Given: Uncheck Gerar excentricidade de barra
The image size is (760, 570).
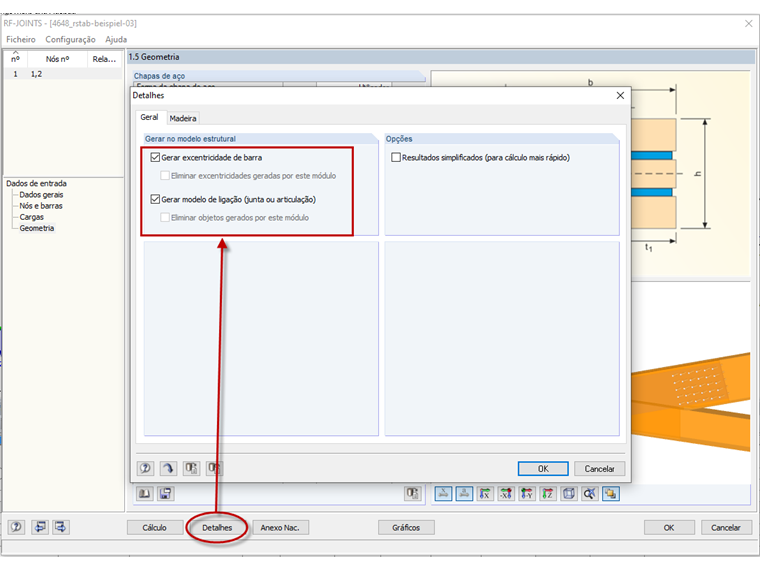Looking at the screenshot, I should (155, 157).
